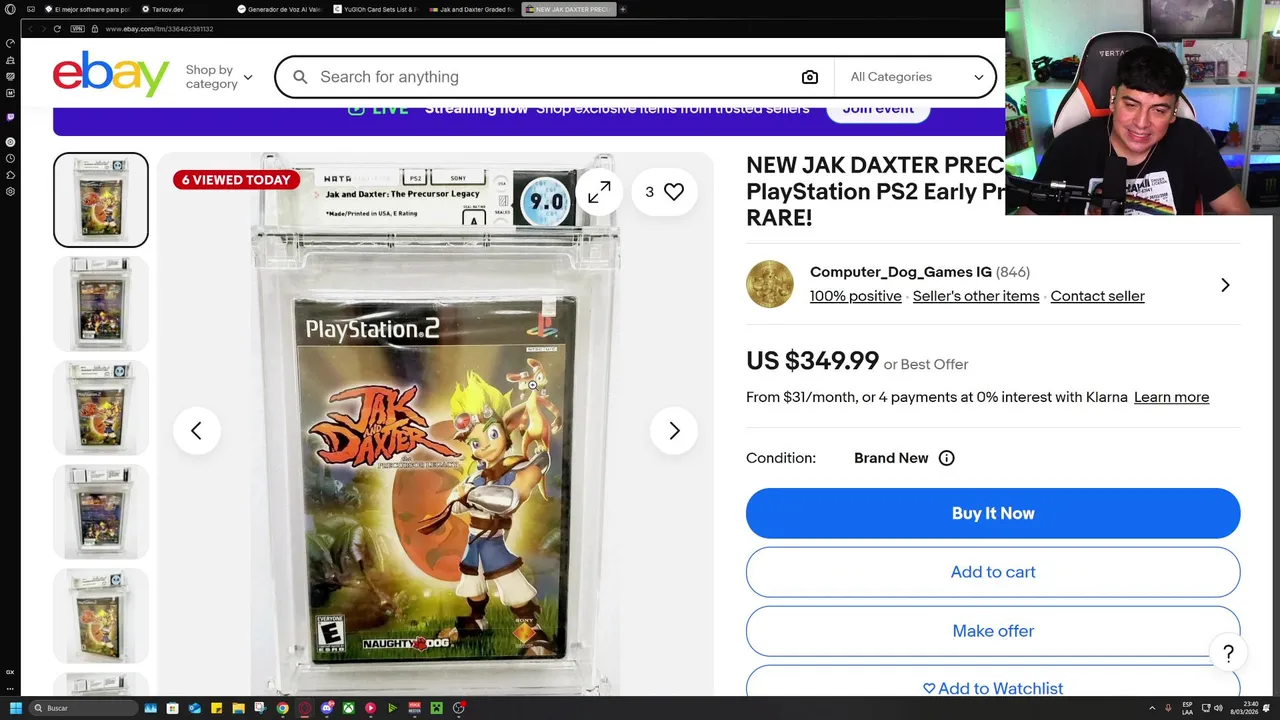This screenshot has height=720, width=1280.
Task: Click Join event button in banner
Action: 878,110
